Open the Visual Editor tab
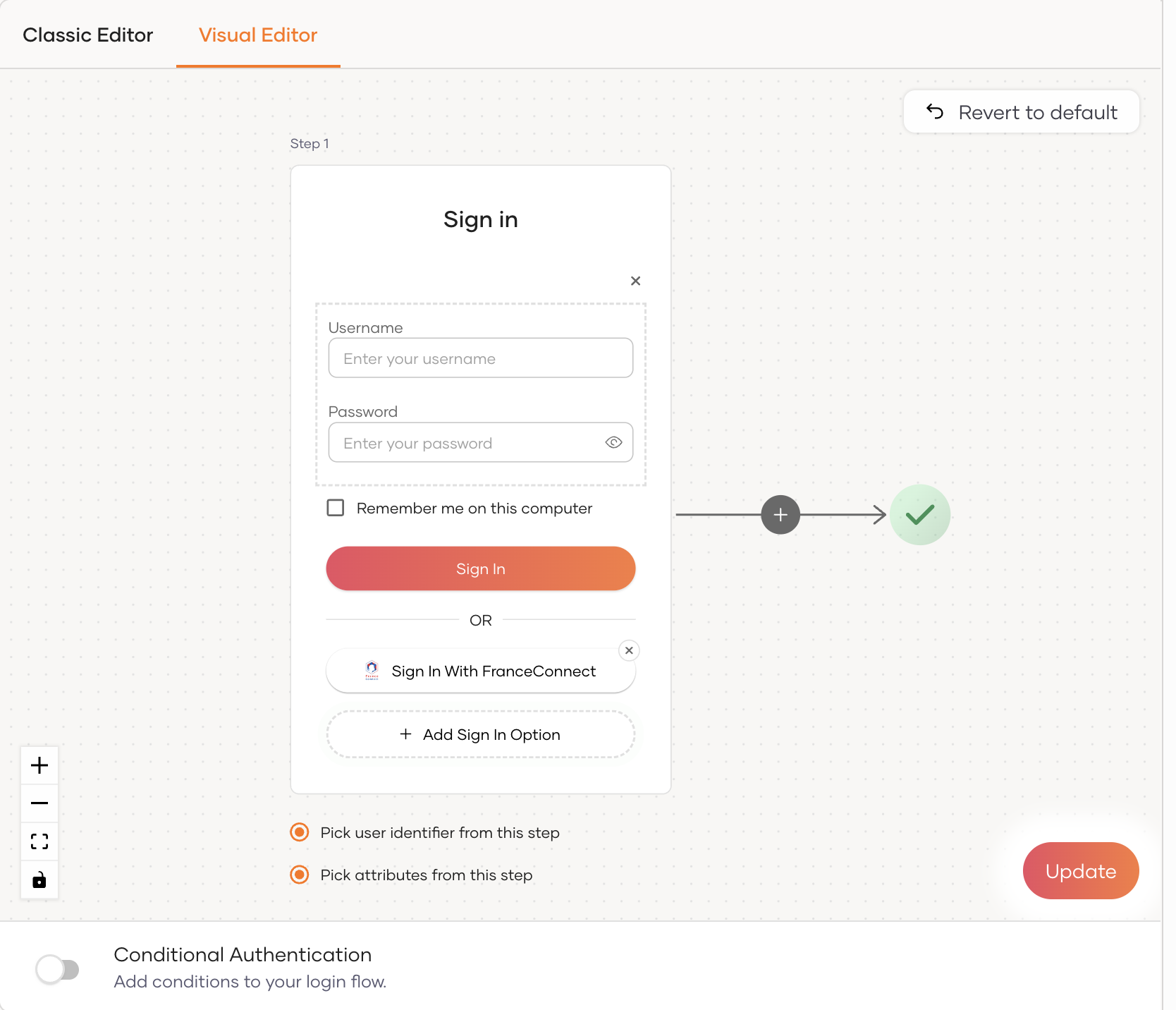 [258, 35]
